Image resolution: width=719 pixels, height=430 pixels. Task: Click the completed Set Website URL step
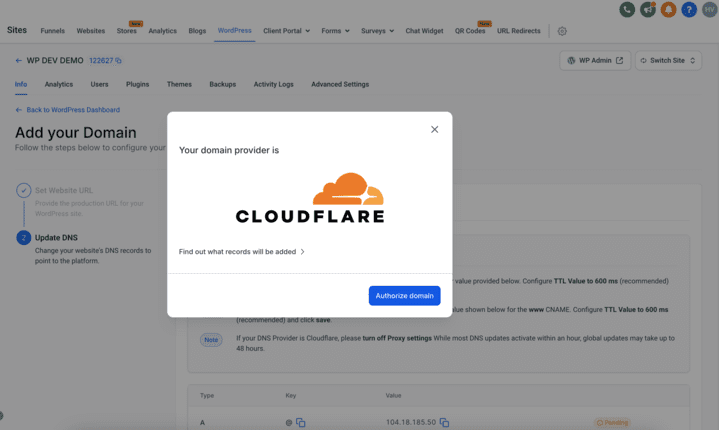pos(64,190)
